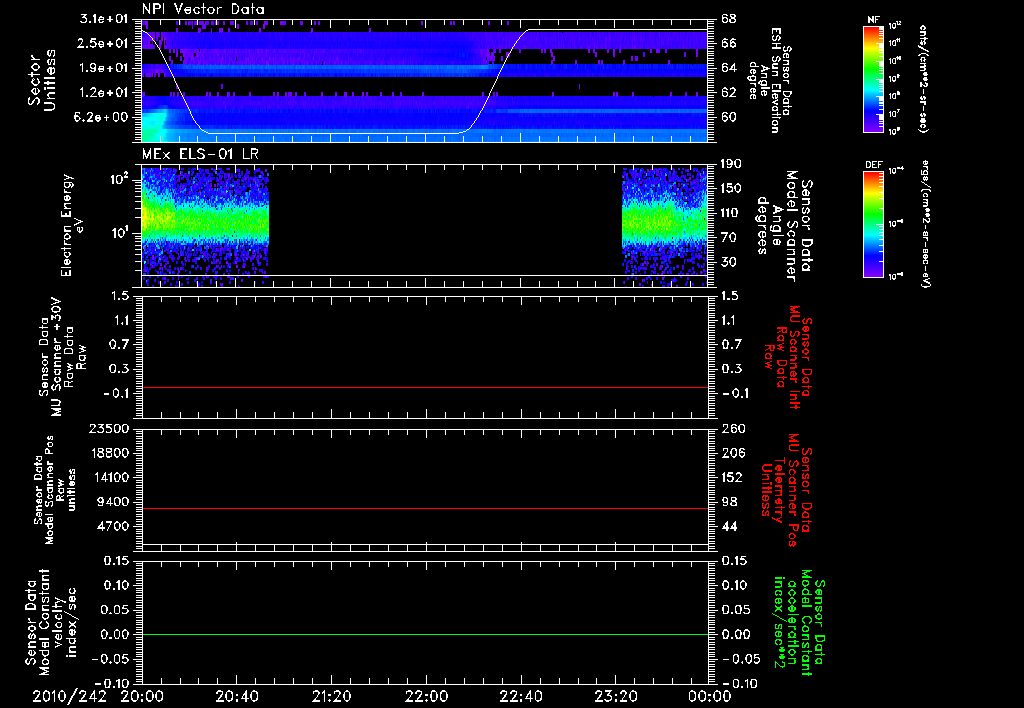Click the 260 telemetry tick label
Screen dimensions: 1024x708
coord(732,428)
